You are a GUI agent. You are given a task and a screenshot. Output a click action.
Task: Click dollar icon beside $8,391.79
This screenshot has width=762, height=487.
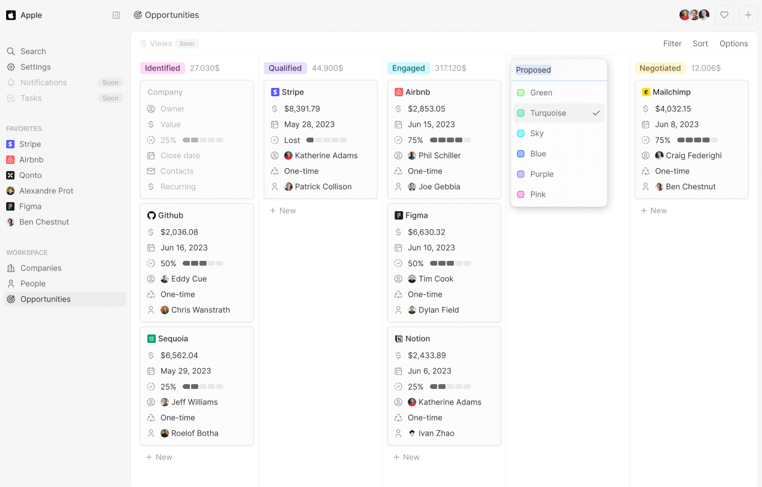click(275, 109)
